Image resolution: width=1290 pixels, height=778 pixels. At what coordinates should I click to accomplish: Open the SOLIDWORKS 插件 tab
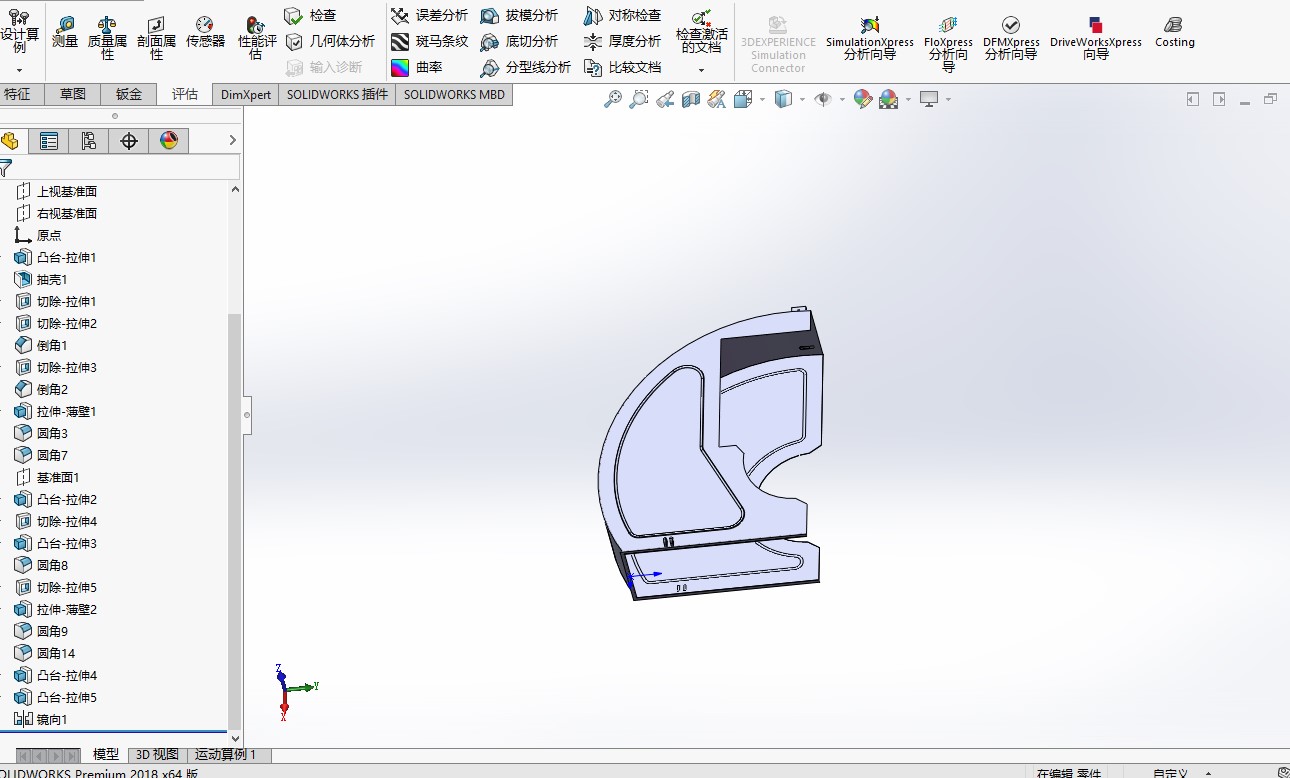pos(337,94)
